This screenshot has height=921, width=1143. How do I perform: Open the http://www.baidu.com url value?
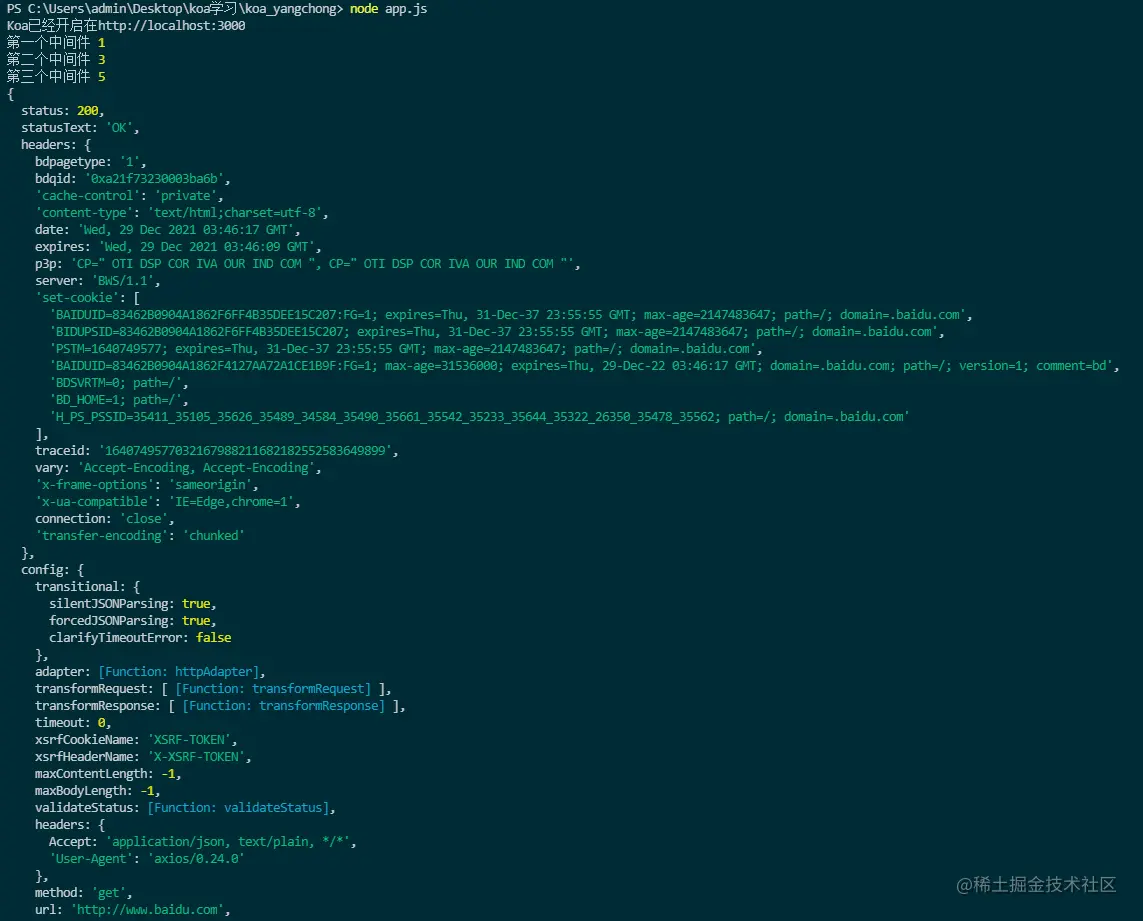147,910
